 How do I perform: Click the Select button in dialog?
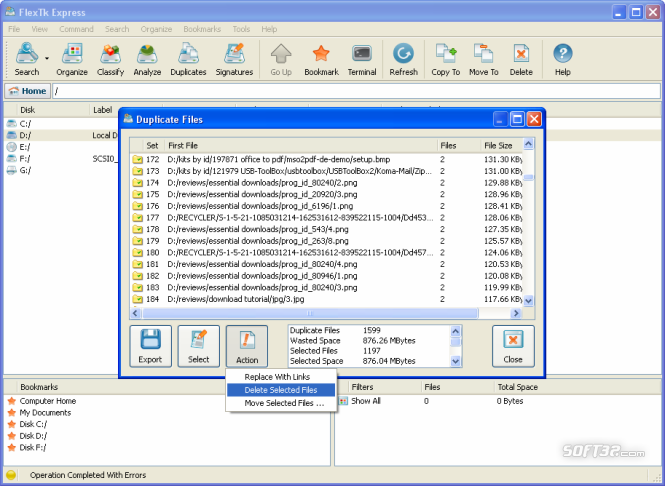[x=198, y=346]
